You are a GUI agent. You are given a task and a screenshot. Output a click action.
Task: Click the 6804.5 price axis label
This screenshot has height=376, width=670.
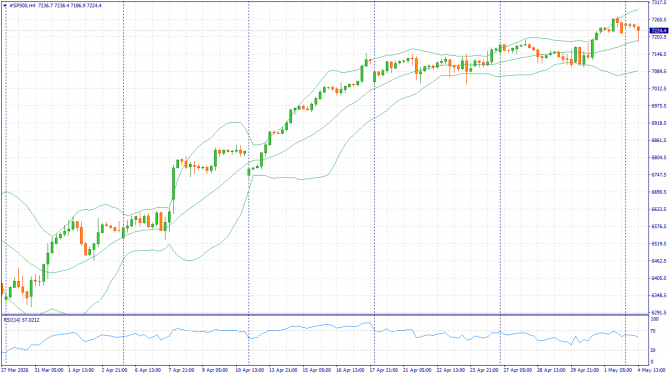659,158
